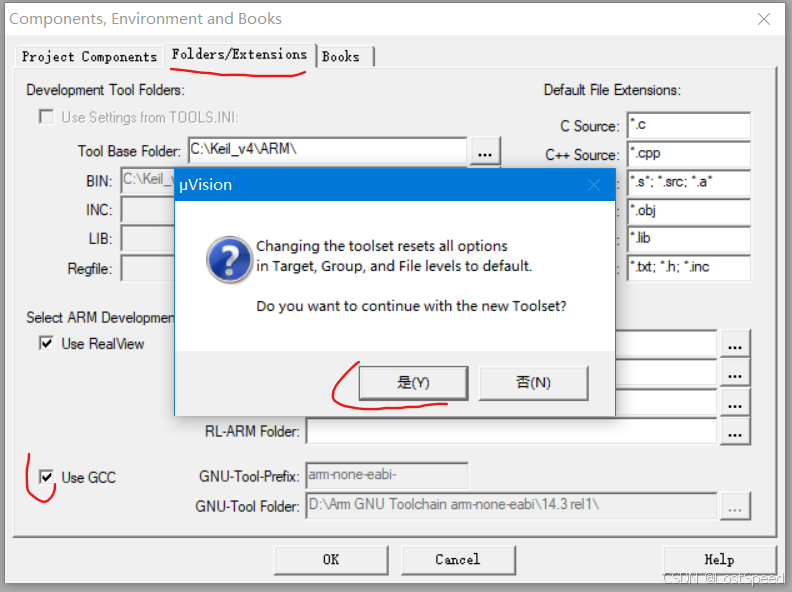Switch to the Project Components tab

pos(89,57)
